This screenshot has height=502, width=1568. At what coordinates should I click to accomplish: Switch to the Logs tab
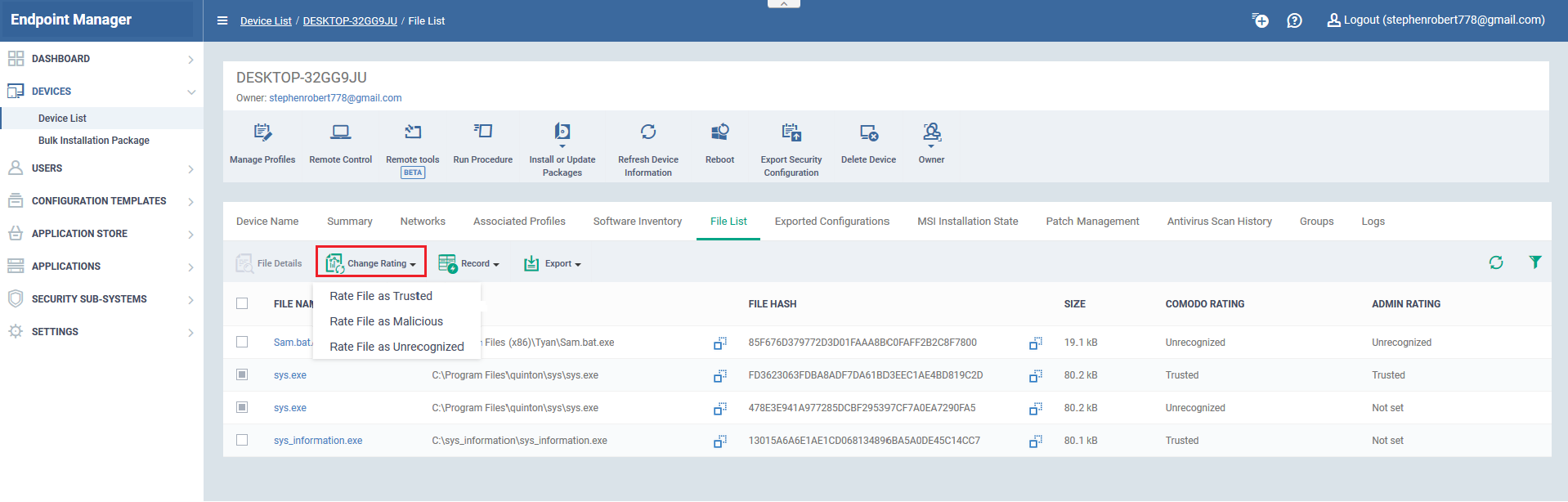tap(1373, 222)
